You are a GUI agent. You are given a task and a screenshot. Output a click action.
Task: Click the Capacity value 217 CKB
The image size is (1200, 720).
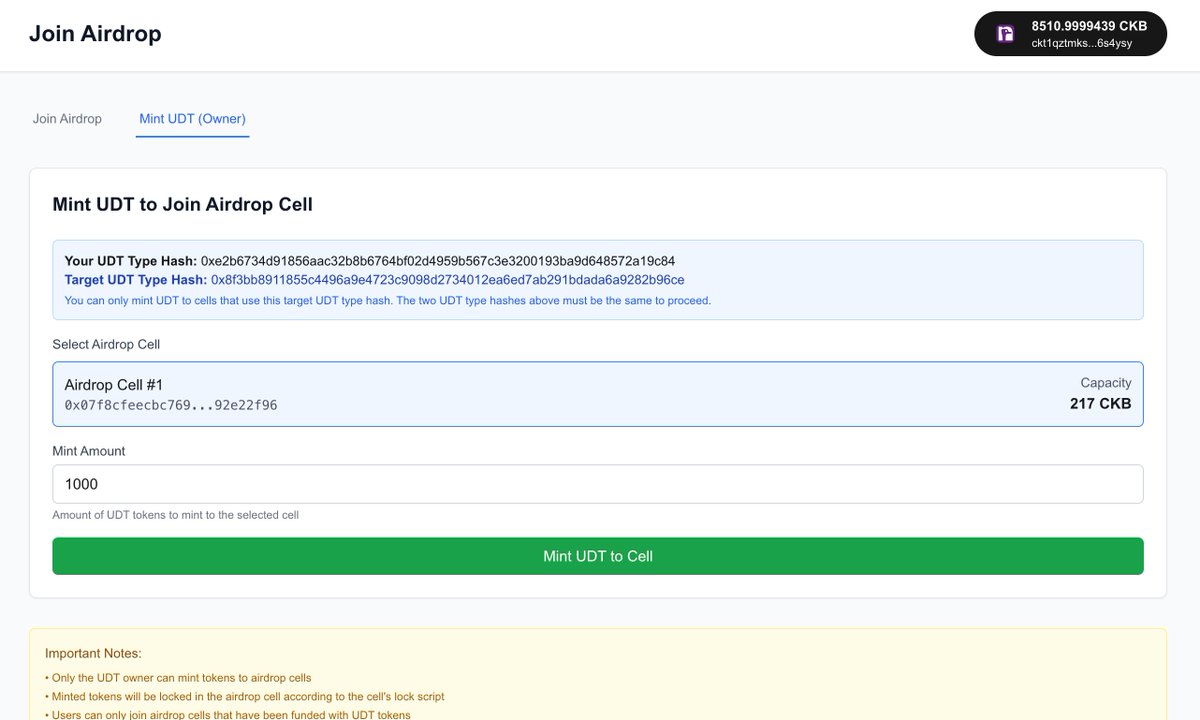coord(1100,404)
